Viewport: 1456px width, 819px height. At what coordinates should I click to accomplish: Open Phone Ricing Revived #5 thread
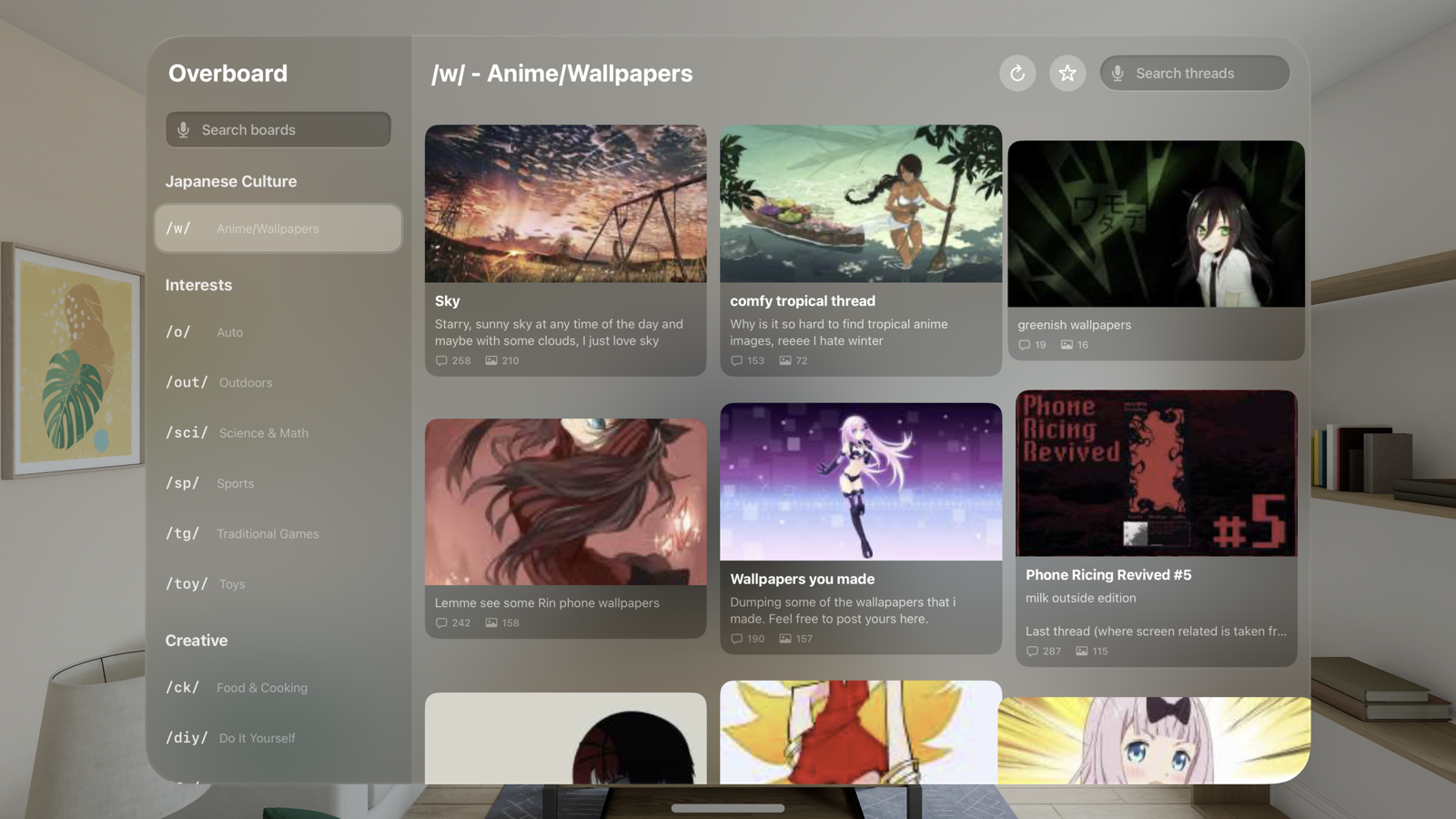[1107, 575]
